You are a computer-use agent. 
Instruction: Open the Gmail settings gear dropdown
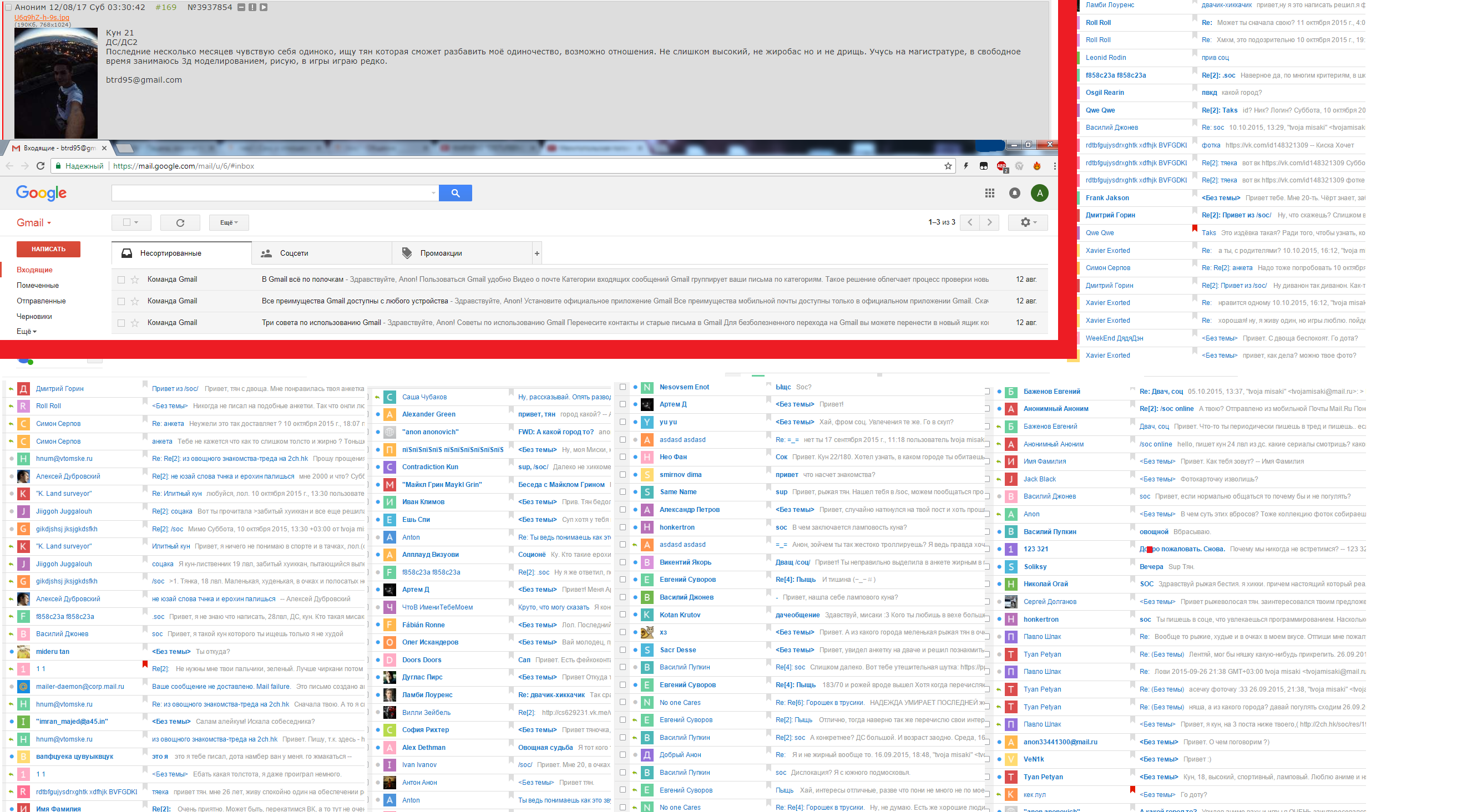click(1028, 222)
